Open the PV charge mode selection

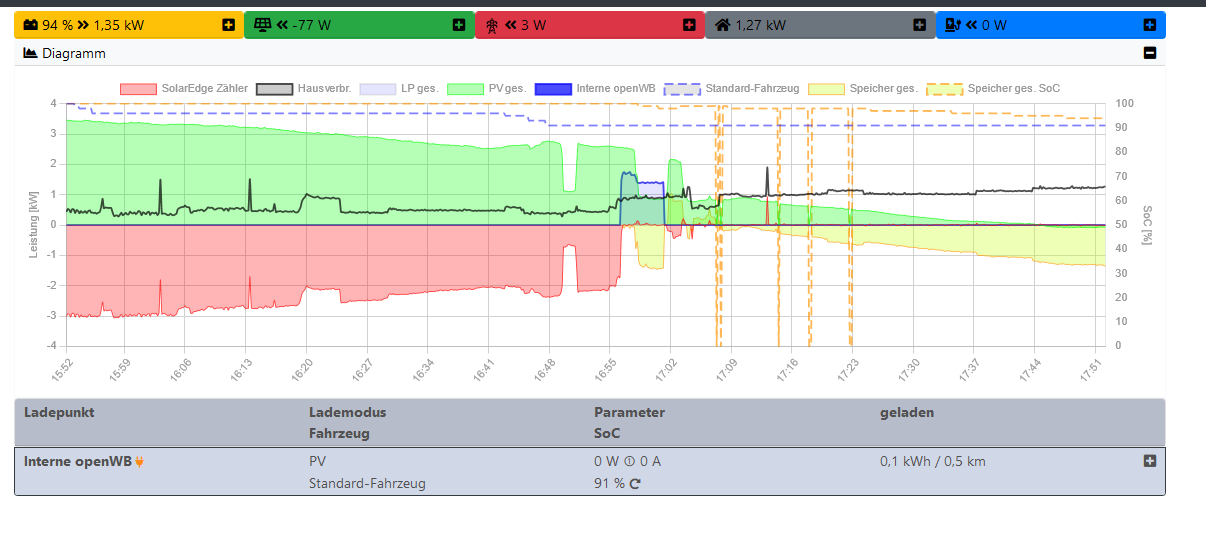click(x=318, y=462)
